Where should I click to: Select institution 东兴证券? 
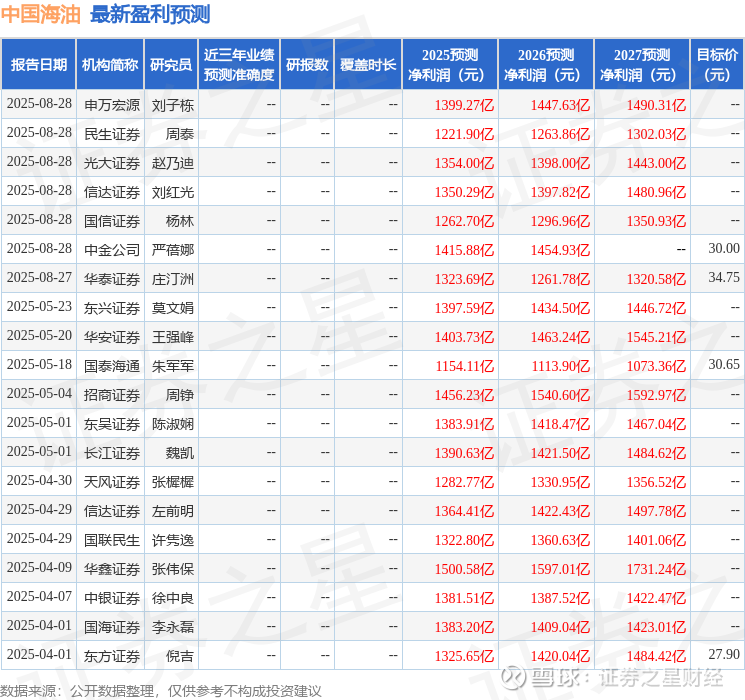[112, 308]
